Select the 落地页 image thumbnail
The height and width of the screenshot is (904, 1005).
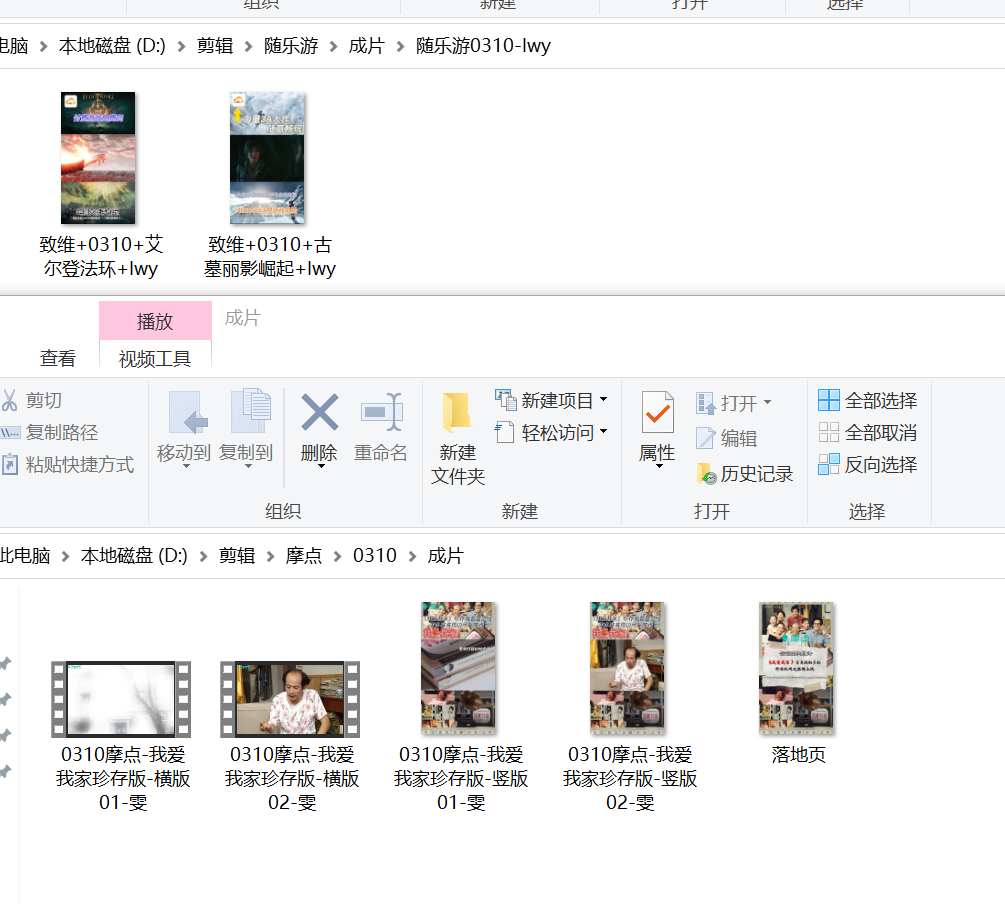pyautogui.click(x=797, y=668)
